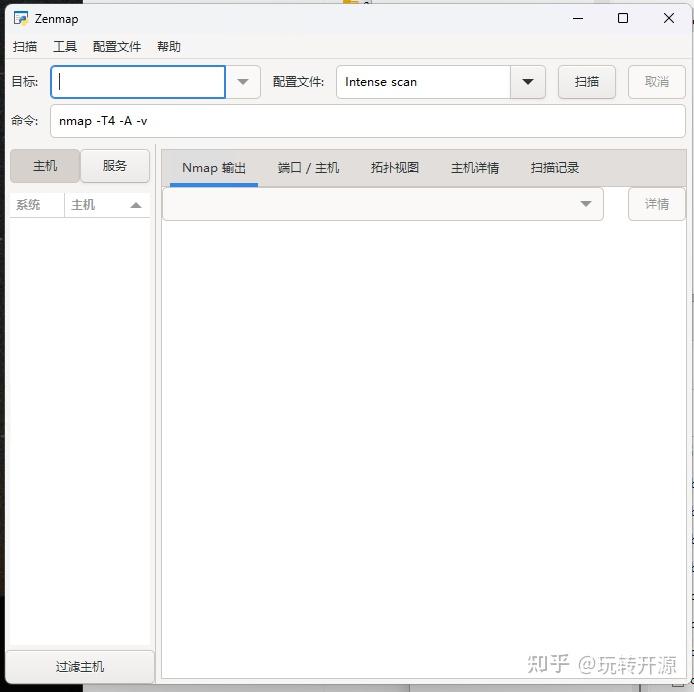Select the 服务 services toggle button

[x=115, y=166]
